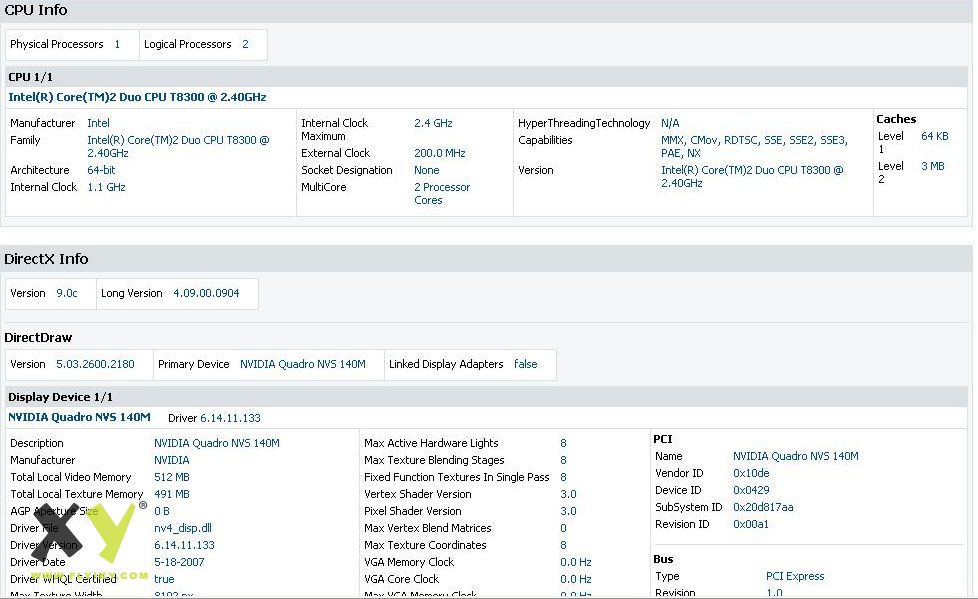Select the Architecture value "64-bit"

[101, 170]
